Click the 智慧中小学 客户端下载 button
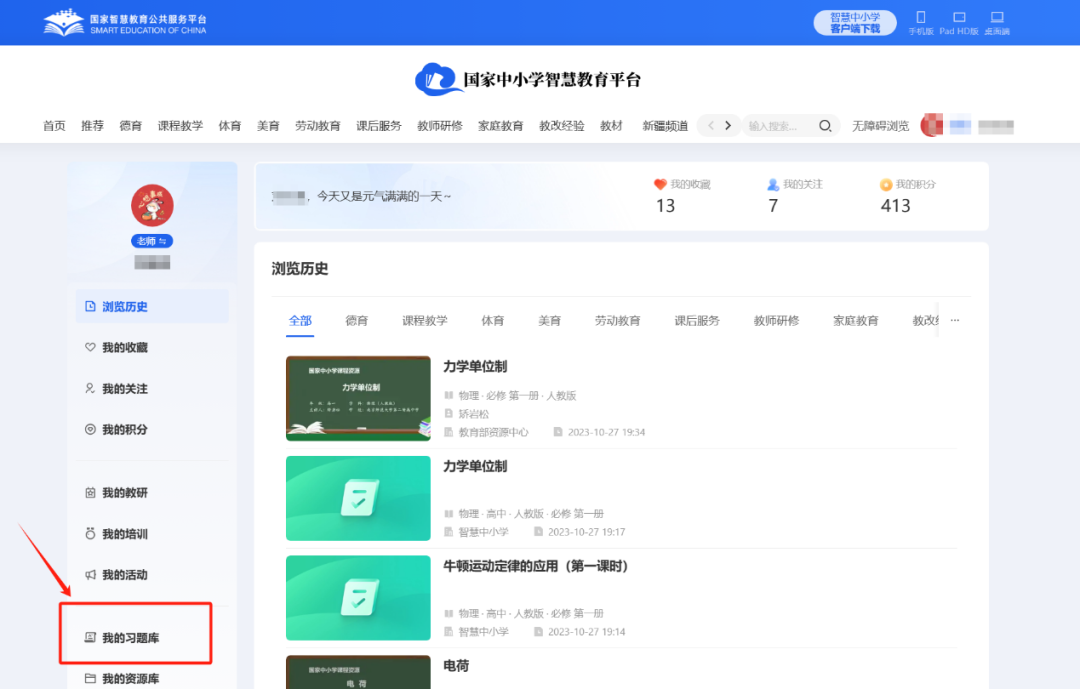Viewport: 1080px width, 689px height. click(855, 23)
